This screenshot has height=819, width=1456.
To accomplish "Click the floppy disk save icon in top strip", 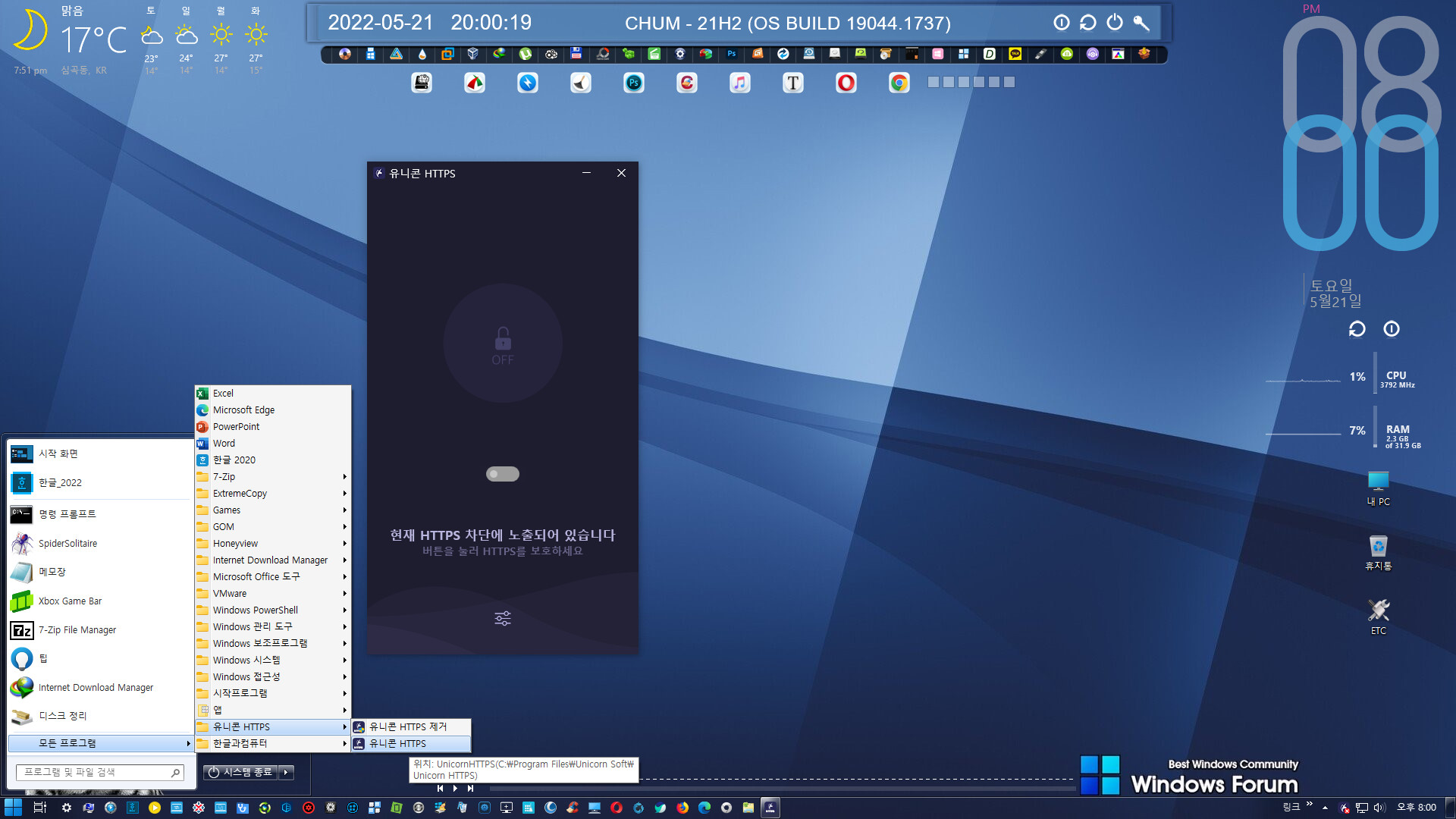I will point(576,54).
